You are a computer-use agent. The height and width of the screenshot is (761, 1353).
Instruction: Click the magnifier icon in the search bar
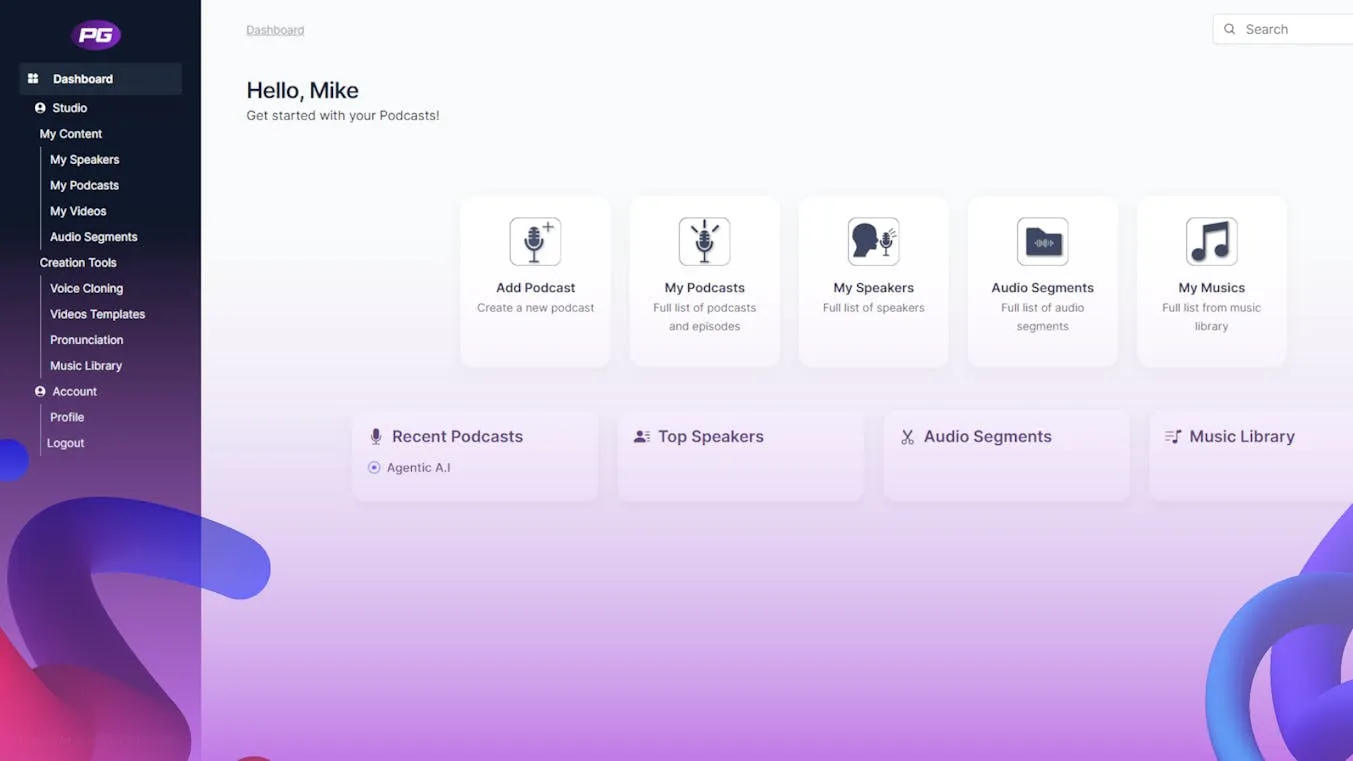point(1230,29)
